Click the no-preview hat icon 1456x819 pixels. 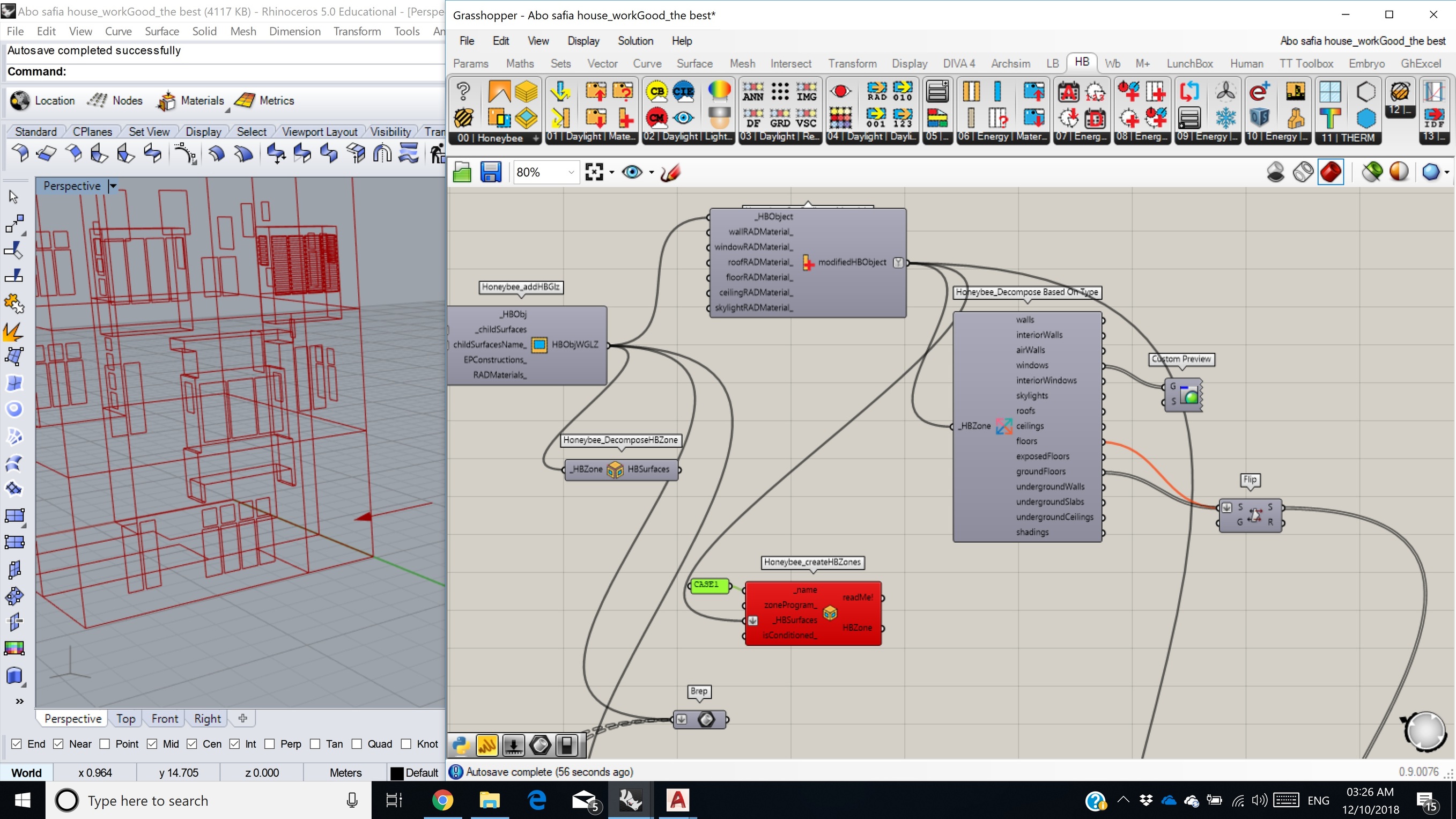point(1276,172)
